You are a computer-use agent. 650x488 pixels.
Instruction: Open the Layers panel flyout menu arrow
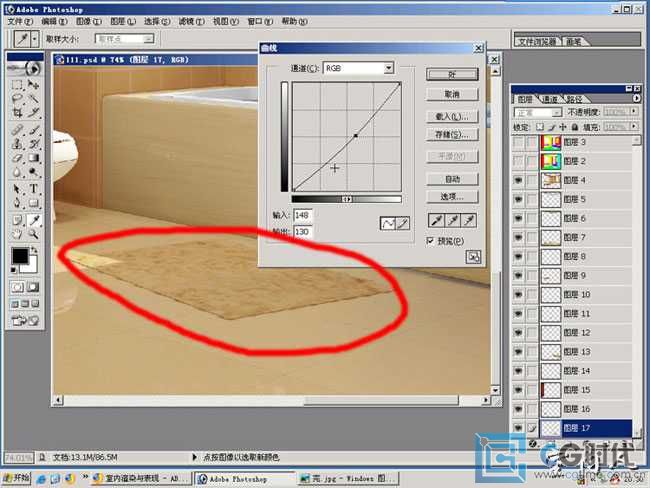[x=637, y=98]
